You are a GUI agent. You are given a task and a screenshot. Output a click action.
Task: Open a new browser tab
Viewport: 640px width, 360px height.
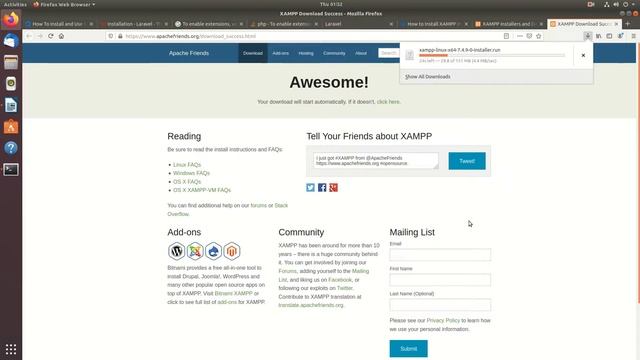(628, 24)
